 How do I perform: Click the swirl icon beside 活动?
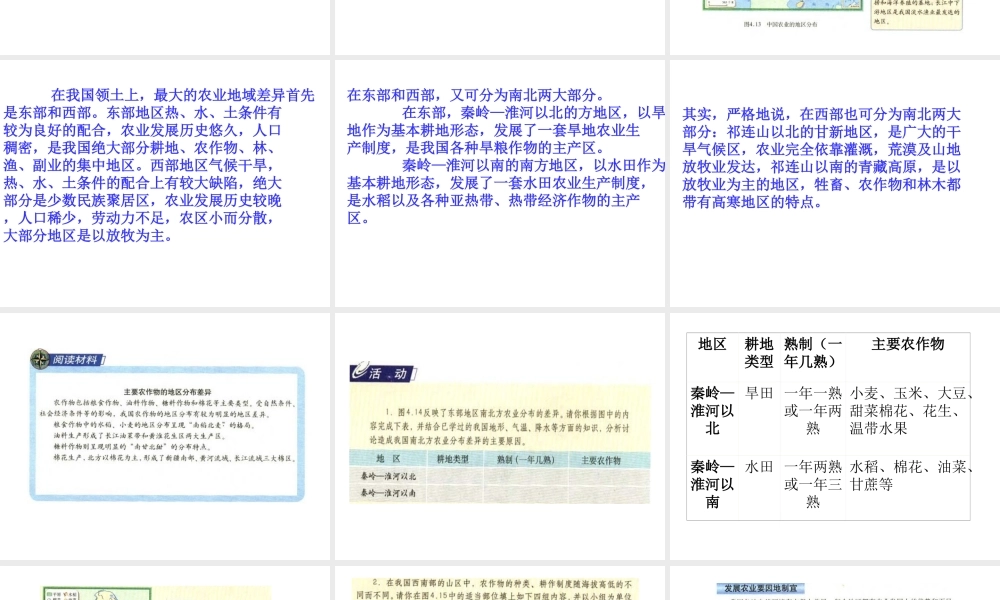tap(360, 370)
